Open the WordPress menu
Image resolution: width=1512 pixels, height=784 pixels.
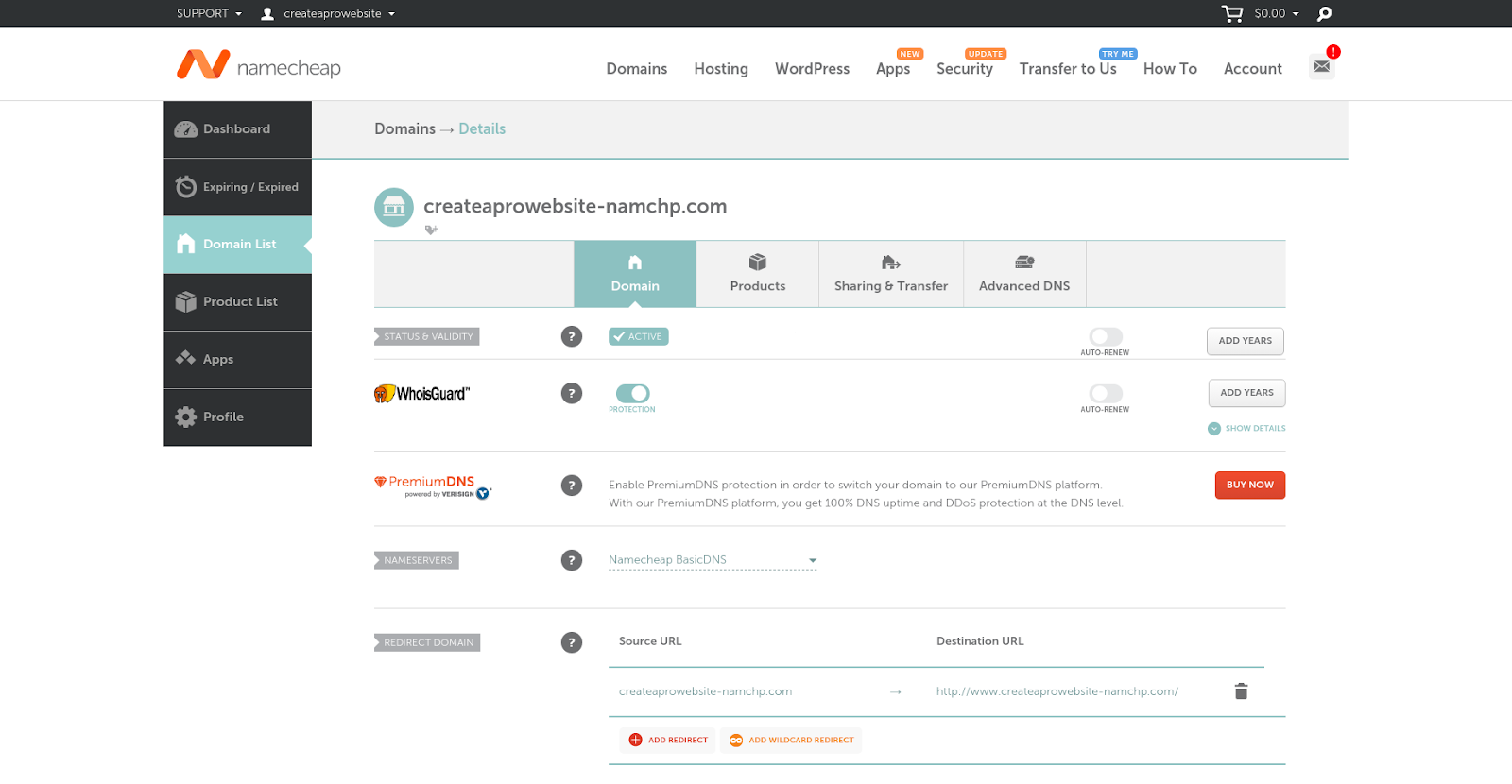pos(813,69)
